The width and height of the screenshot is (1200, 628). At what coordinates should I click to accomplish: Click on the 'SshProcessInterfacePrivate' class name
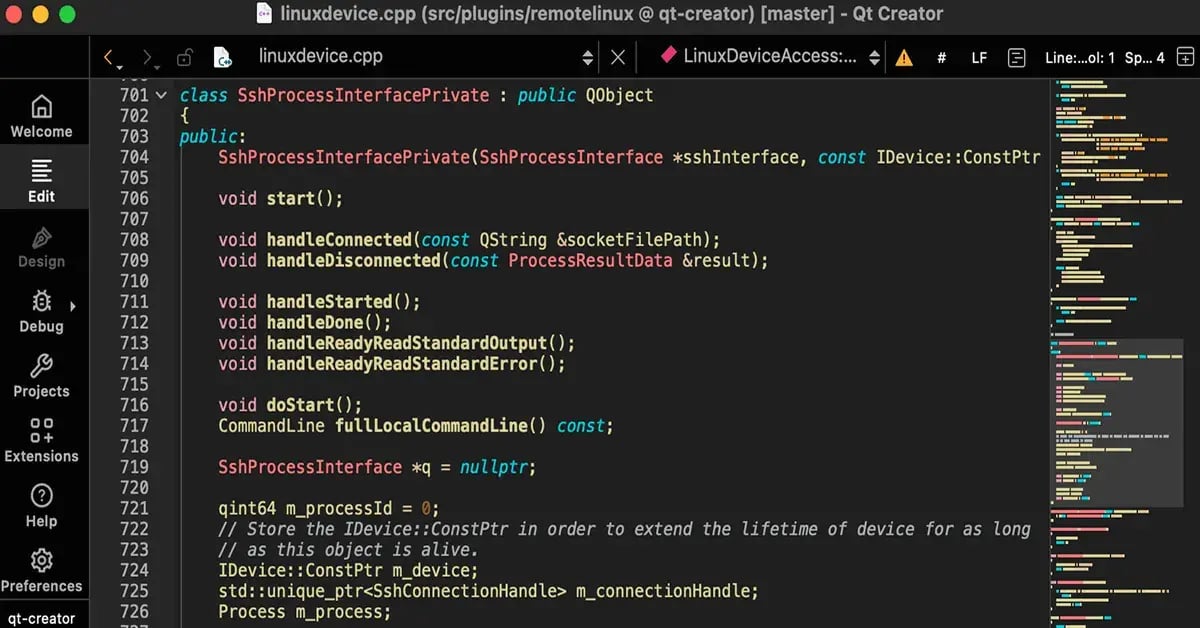[363, 96]
